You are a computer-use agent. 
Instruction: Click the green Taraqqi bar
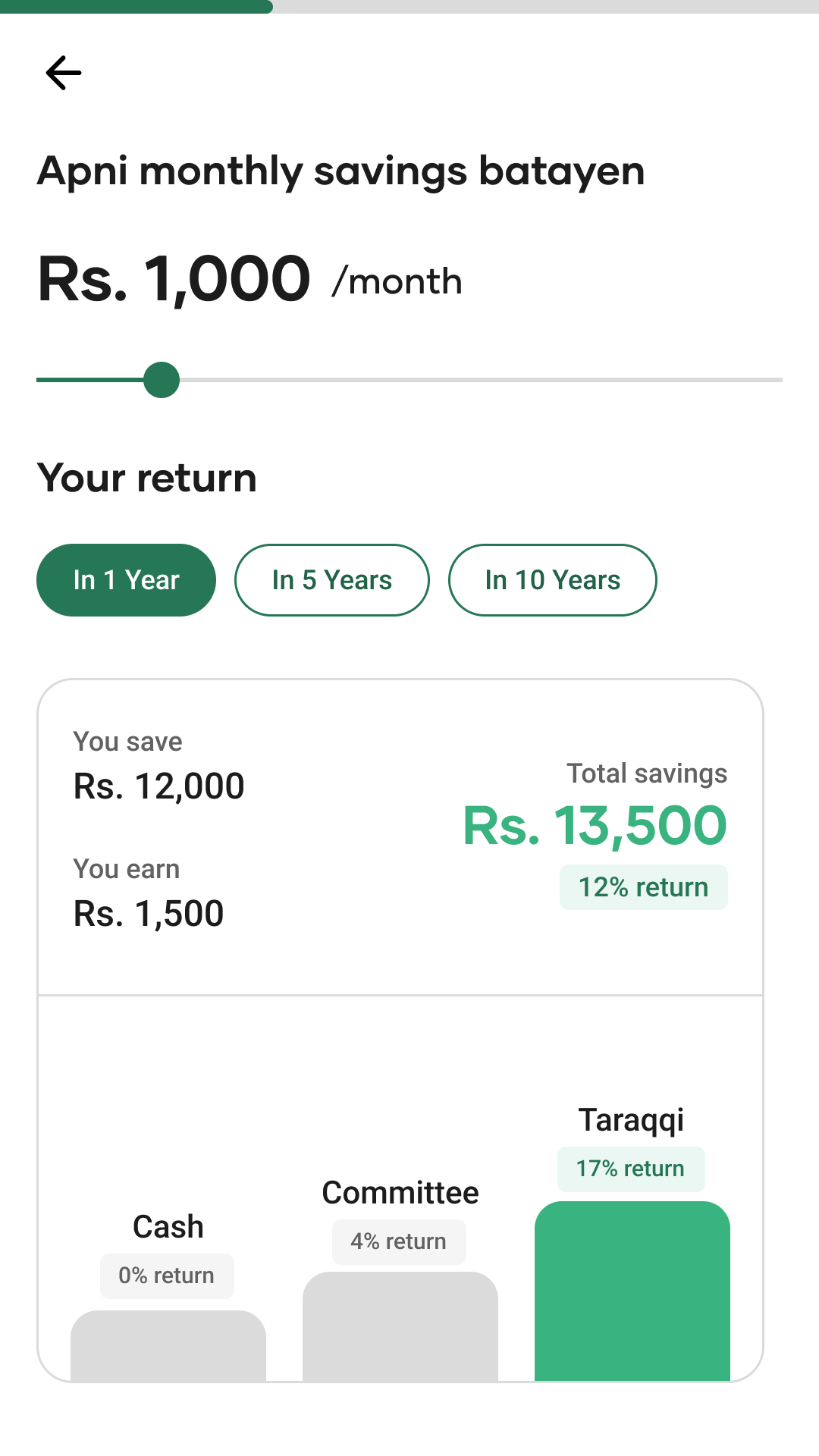coord(632,1291)
